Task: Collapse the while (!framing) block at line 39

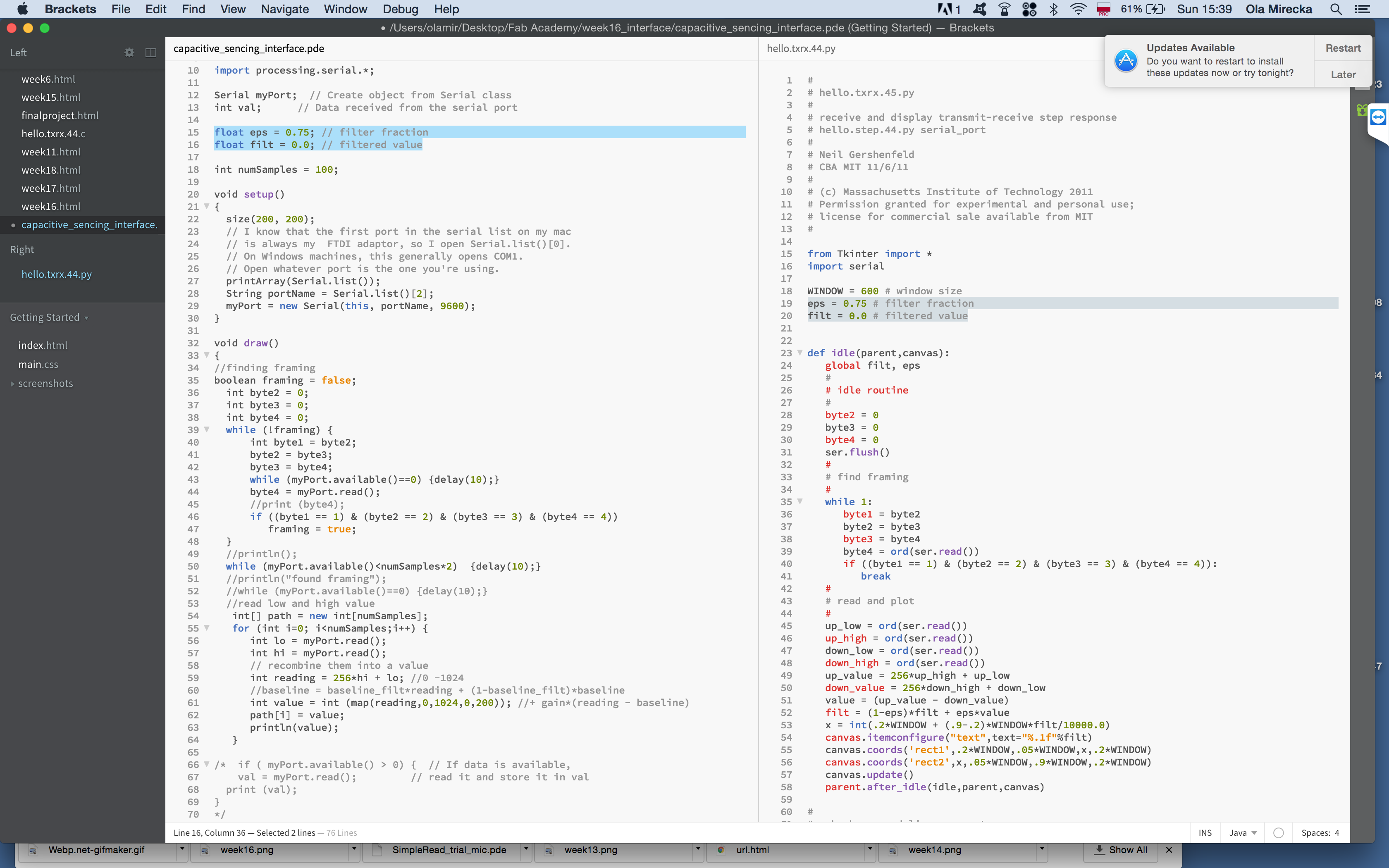Action: [207, 429]
